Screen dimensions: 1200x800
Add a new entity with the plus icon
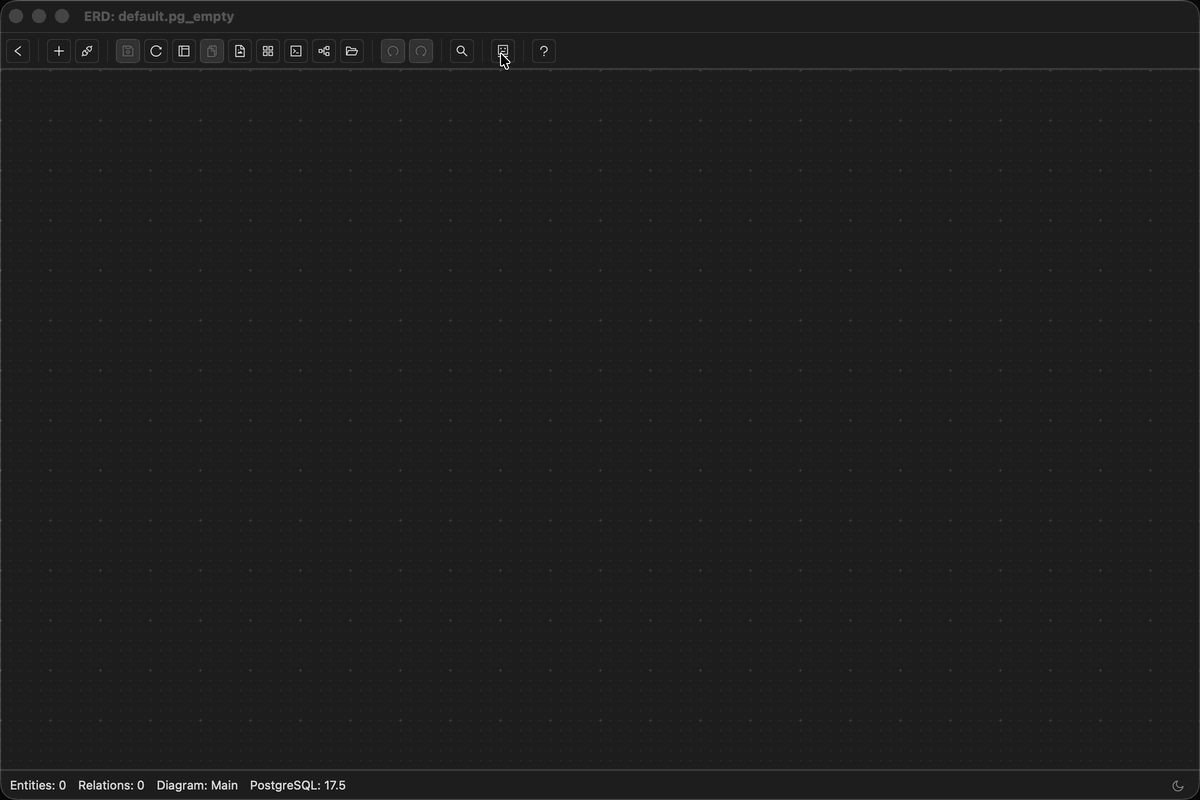click(58, 51)
